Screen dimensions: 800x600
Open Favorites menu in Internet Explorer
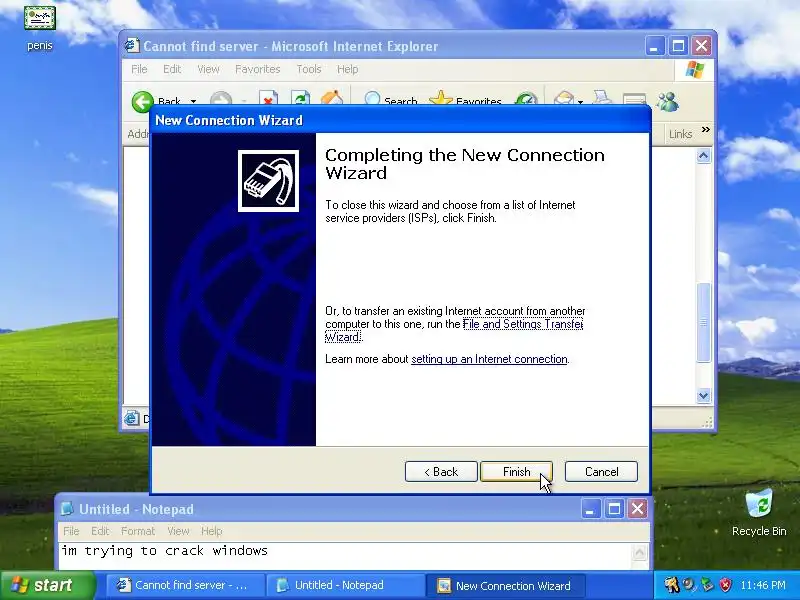[x=258, y=69]
